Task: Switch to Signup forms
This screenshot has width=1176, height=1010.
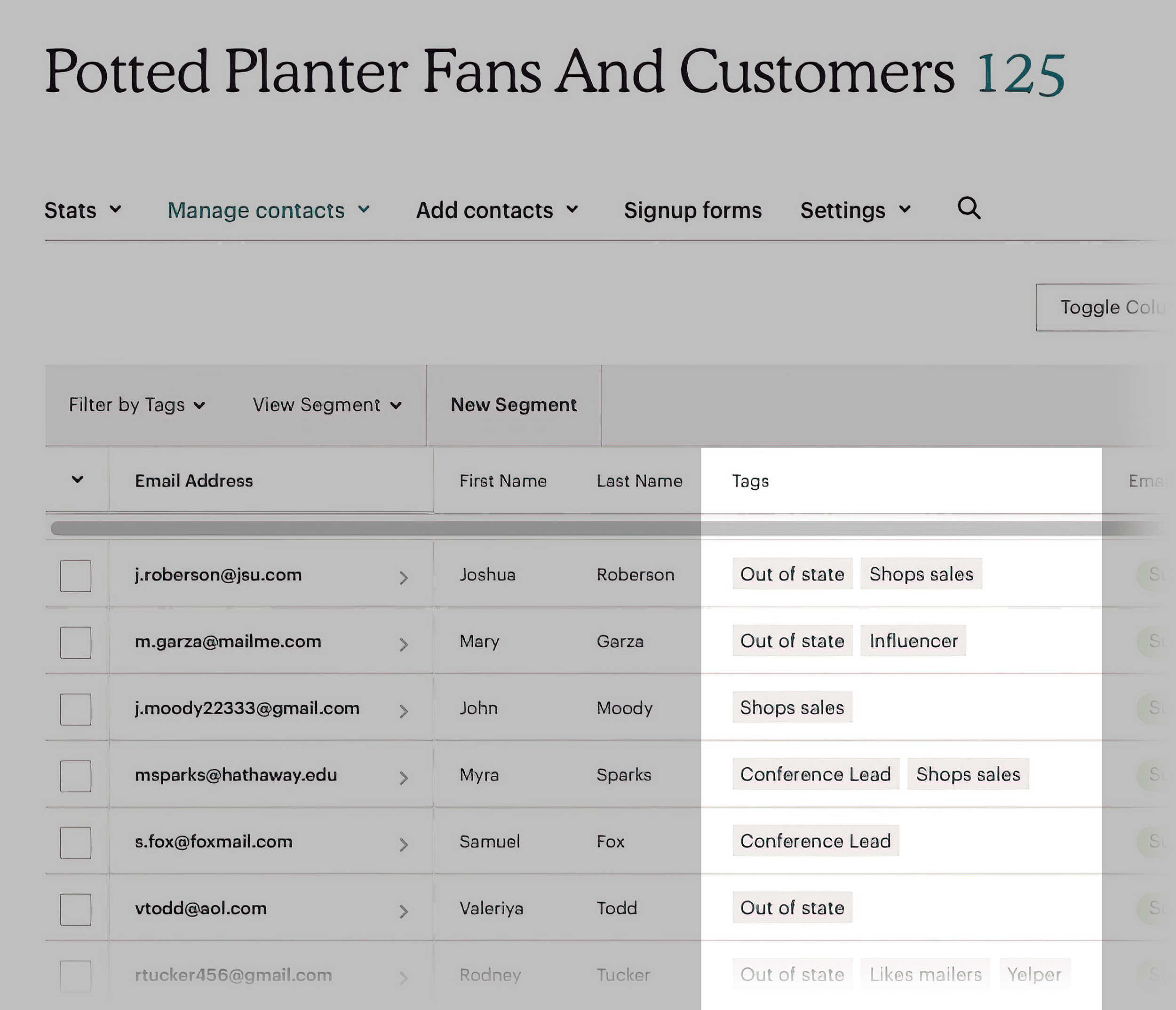Action: tap(692, 209)
